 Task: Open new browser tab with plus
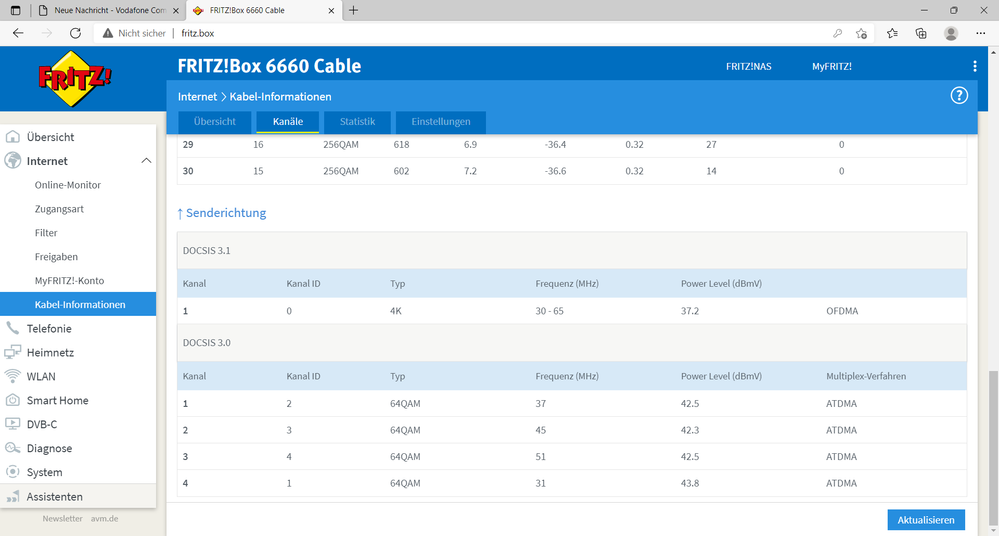click(354, 10)
